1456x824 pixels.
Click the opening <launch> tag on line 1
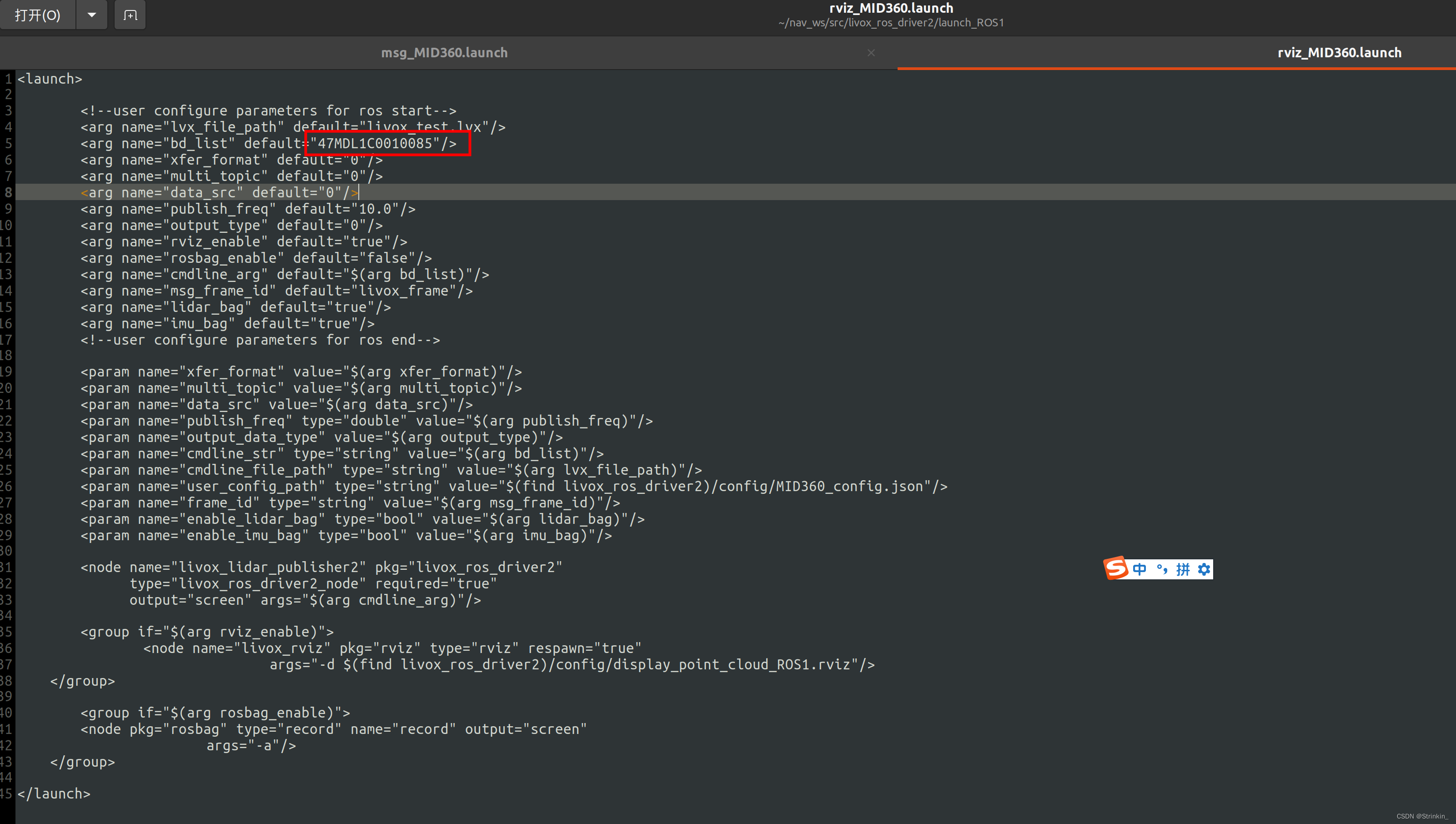[x=50, y=79]
